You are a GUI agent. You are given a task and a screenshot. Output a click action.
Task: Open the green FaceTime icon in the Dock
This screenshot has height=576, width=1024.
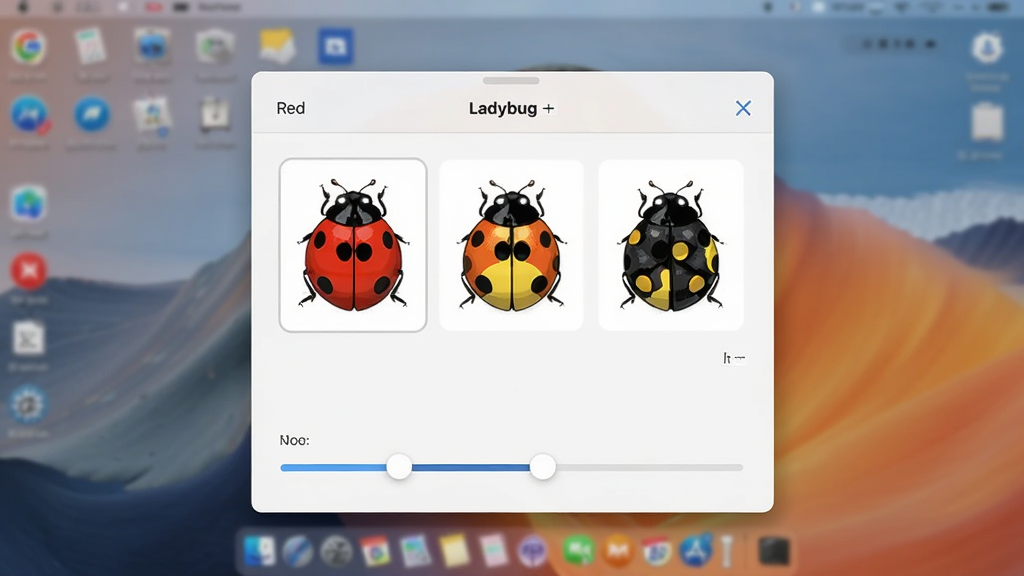579,551
